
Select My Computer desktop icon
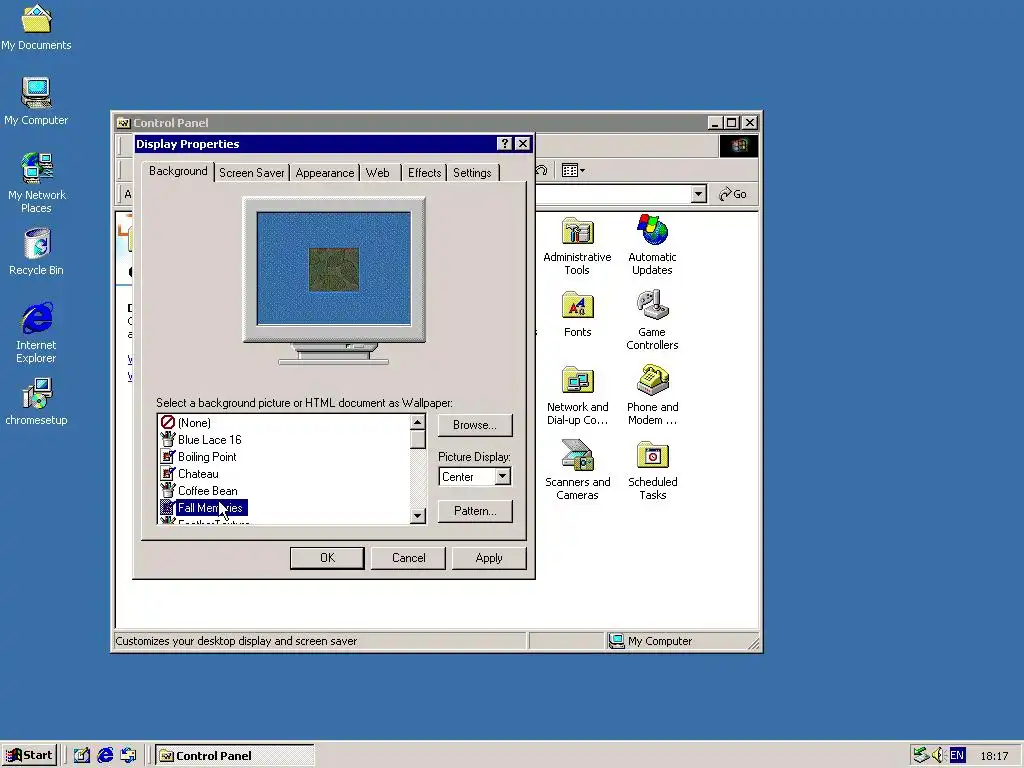[36, 101]
